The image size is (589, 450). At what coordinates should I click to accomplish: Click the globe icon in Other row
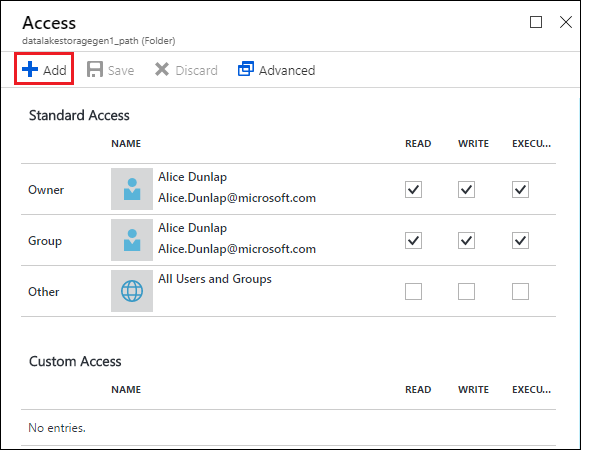[x=132, y=291]
